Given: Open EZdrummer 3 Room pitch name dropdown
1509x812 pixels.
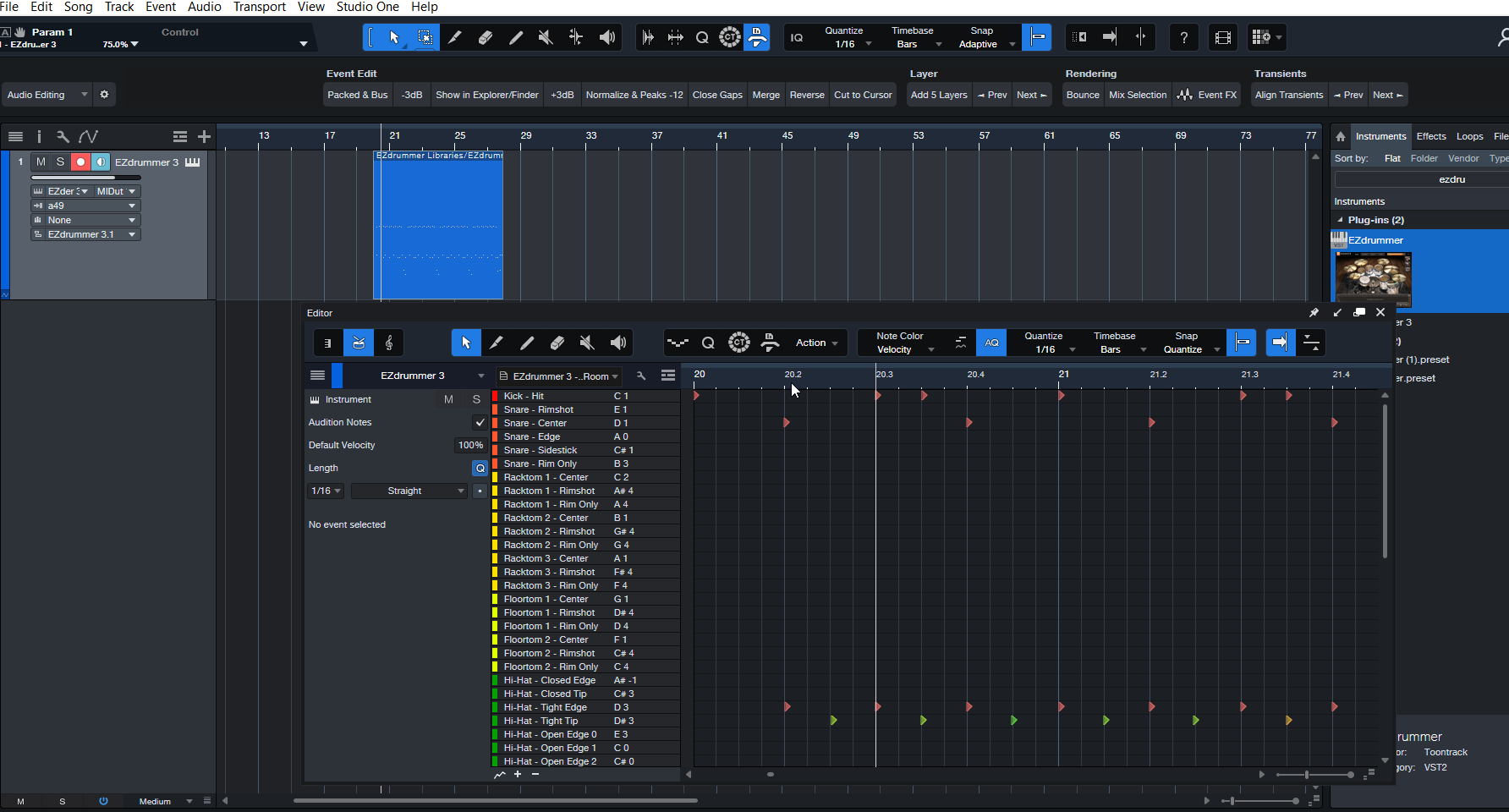Looking at the screenshot, I should point(559,376).
